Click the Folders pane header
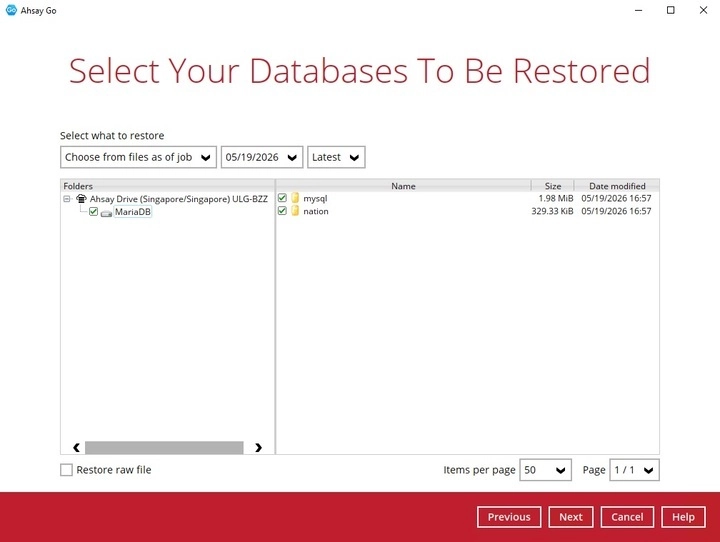The height and width of the screenshot is (542, 720). tap(168, 186)
